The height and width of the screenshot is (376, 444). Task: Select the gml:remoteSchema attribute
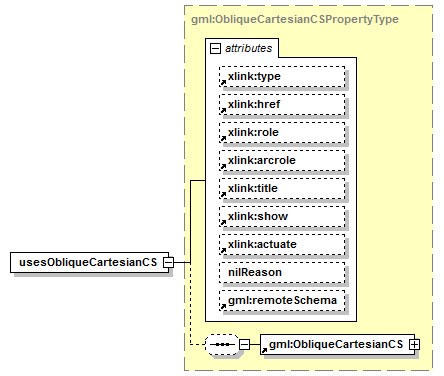click(x=282, y=301)
